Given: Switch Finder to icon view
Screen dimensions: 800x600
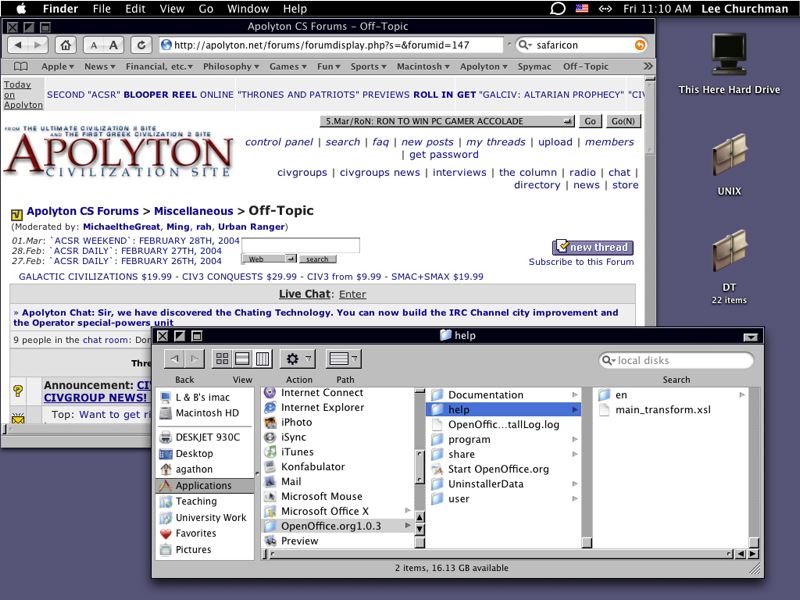Looking at the screenshot, I should click(x=222, y=359).
